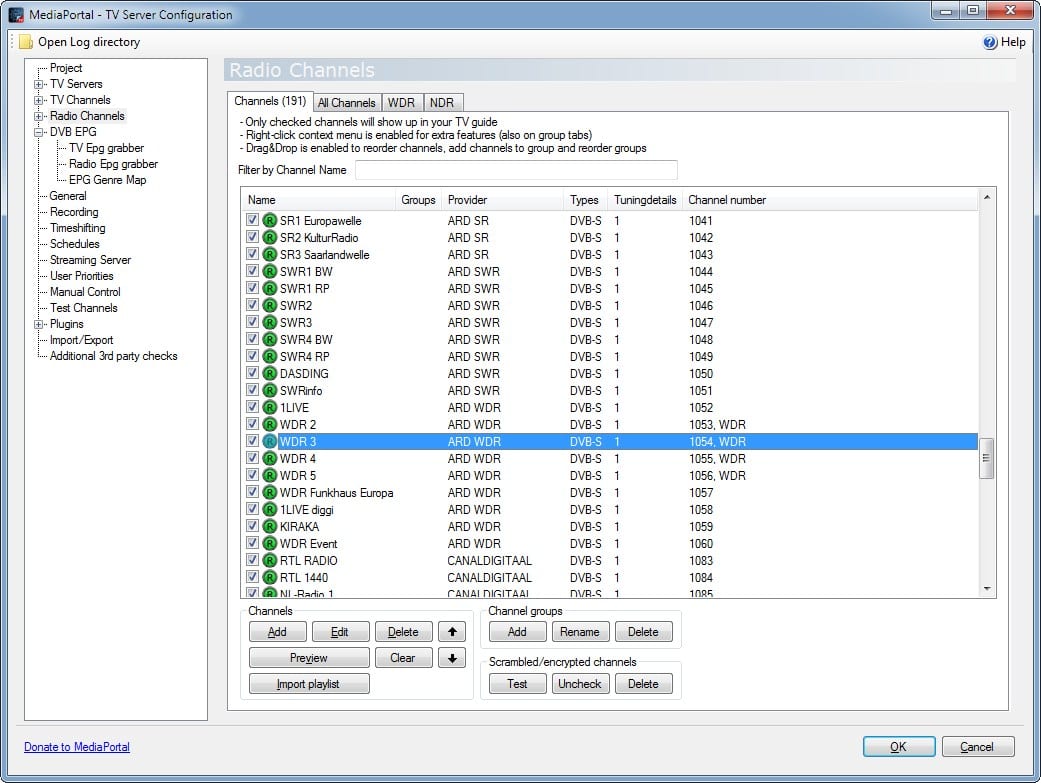Open the Donate to MediaPortal link
The height and width of the screenshot is (783, 1041).
click(77, 747)
